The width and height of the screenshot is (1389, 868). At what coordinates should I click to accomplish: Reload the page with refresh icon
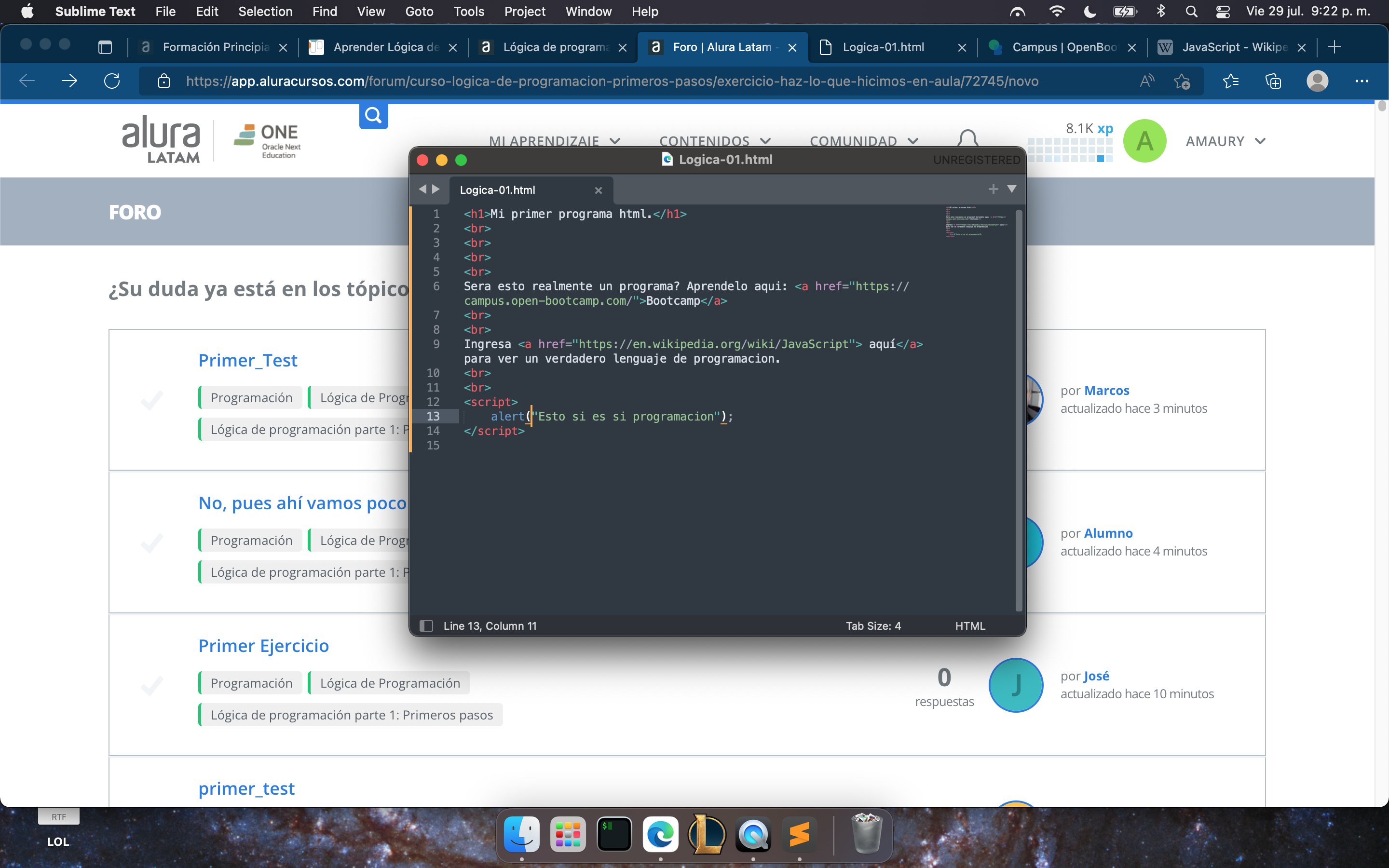pyautogui.click(x=112, y=81)
